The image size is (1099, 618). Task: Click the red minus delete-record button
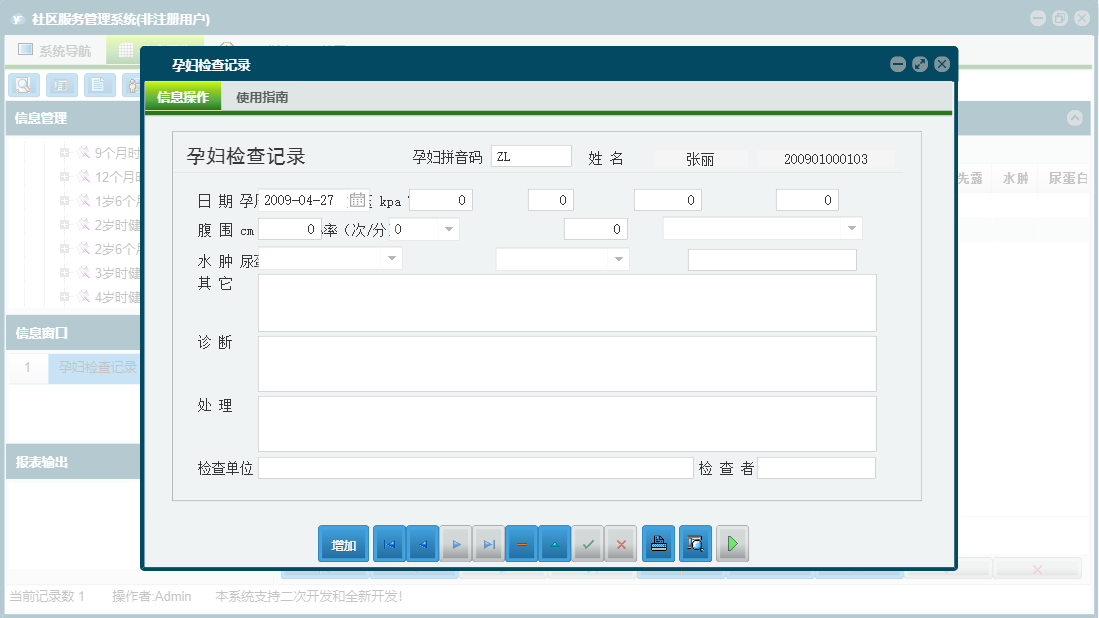[x=522, y=544]
